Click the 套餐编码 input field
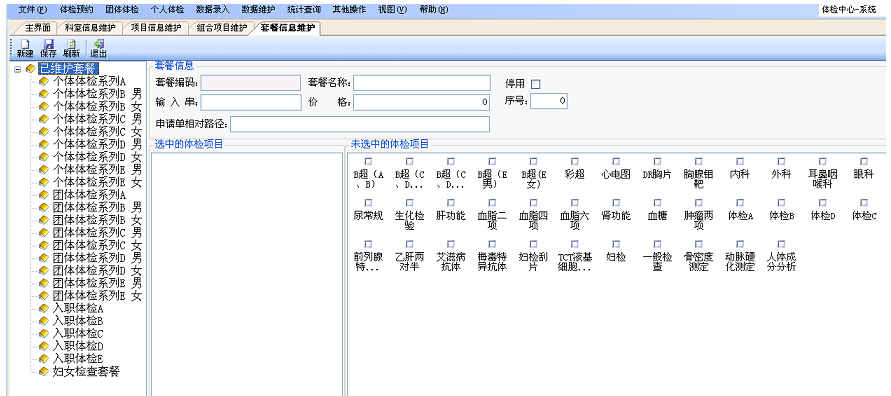 pyautogui.click(x=251, y=83)
